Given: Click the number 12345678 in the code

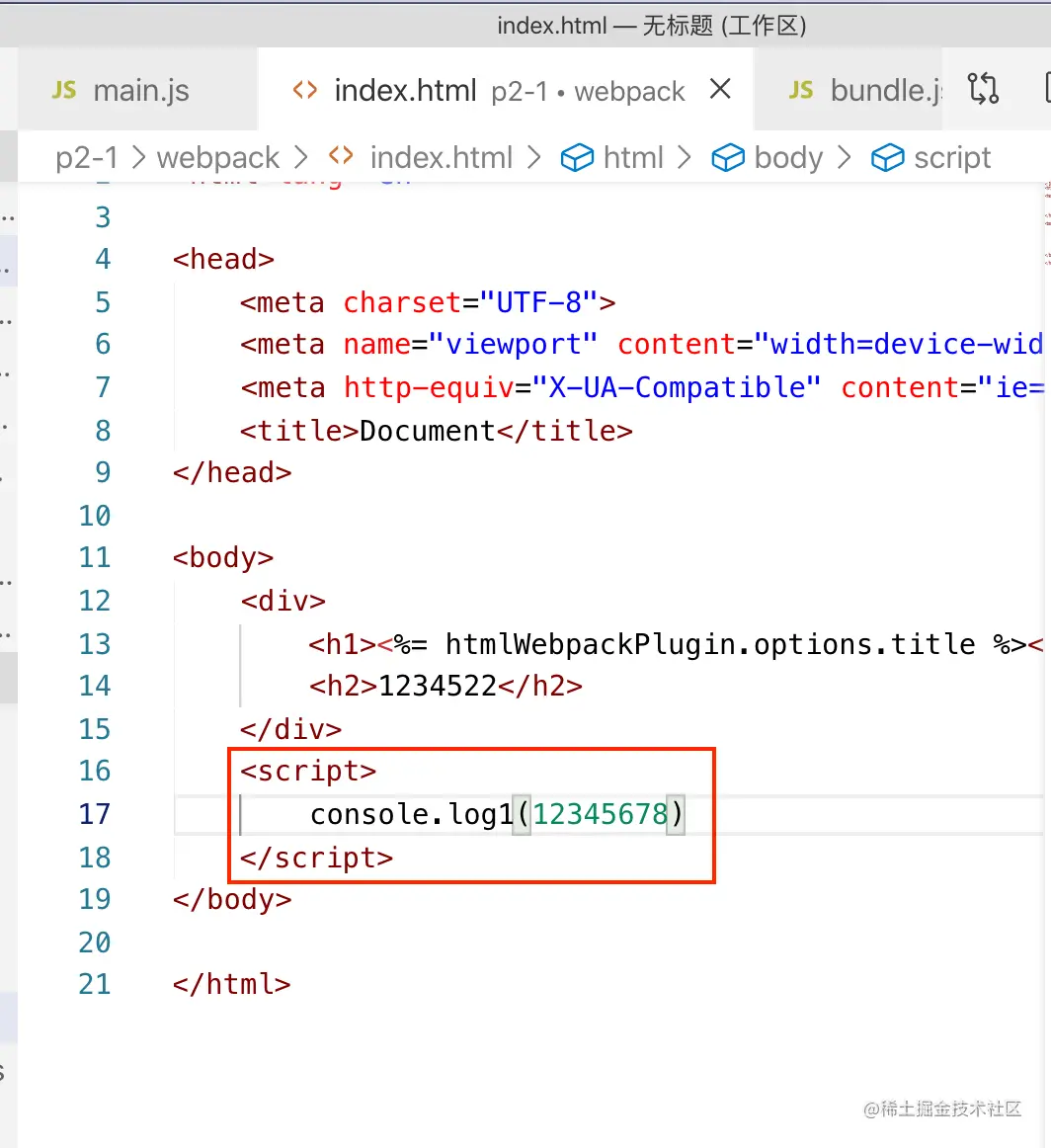Looking at the screenshot, I should coord(601,814).
